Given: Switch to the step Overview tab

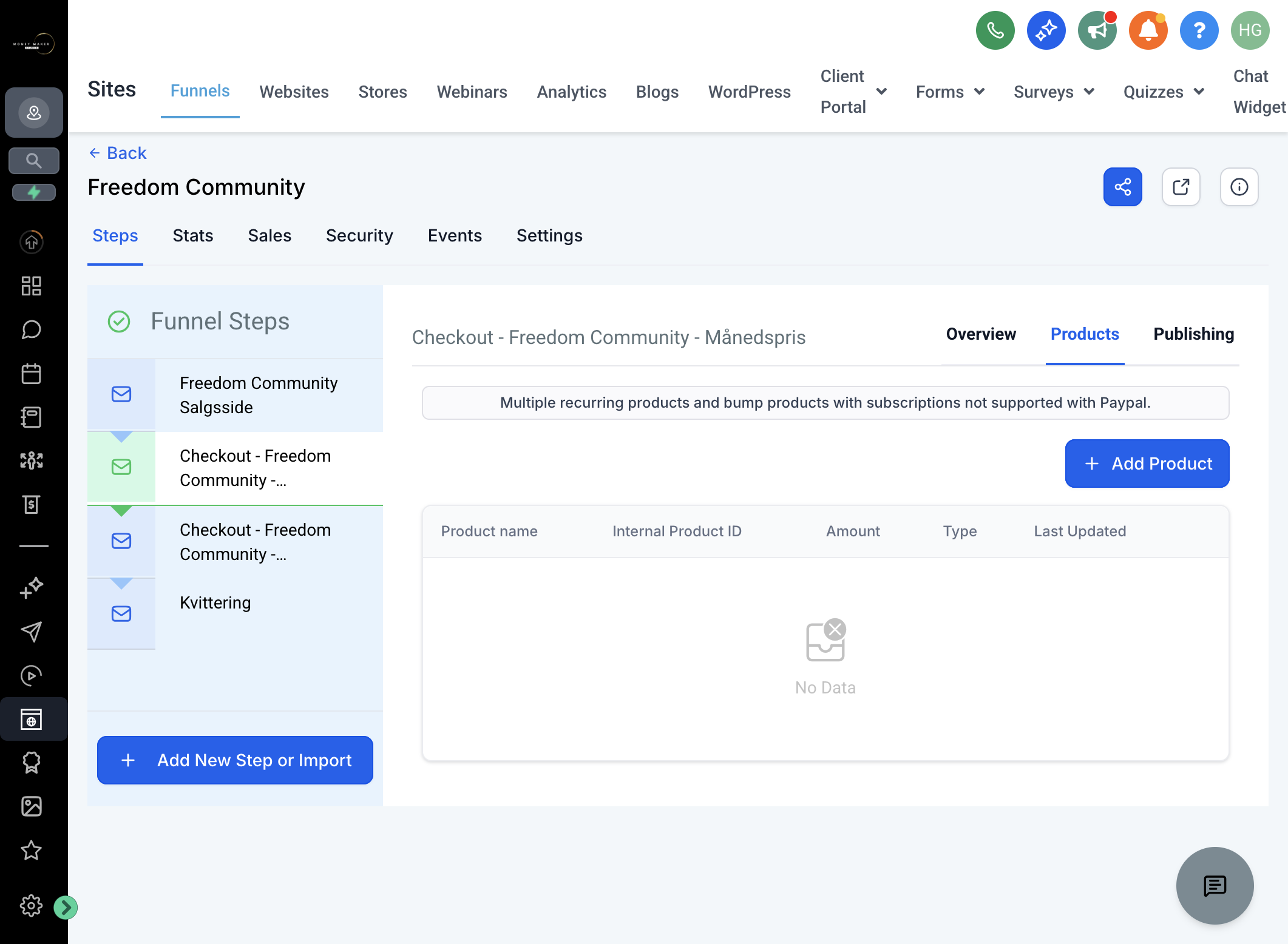Looking at the screenshot, I should 981,334.
